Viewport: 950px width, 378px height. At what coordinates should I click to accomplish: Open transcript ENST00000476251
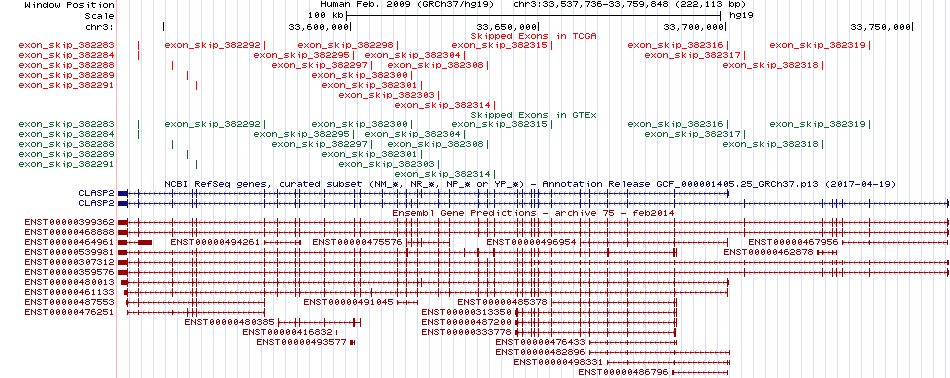pos(69,312)
